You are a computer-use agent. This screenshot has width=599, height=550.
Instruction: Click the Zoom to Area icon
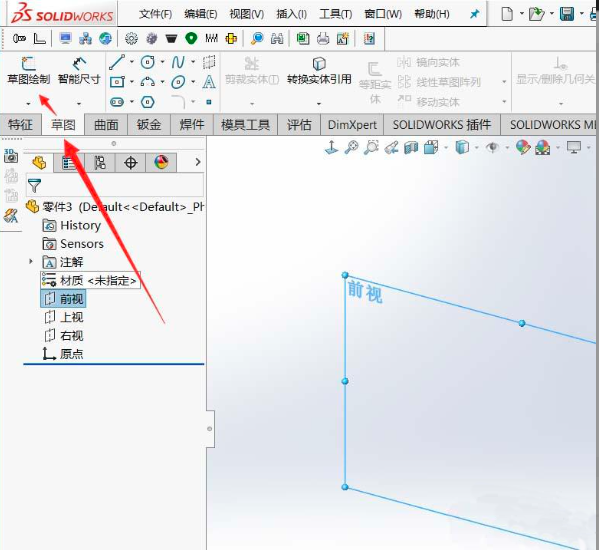[x=371, y=147]
